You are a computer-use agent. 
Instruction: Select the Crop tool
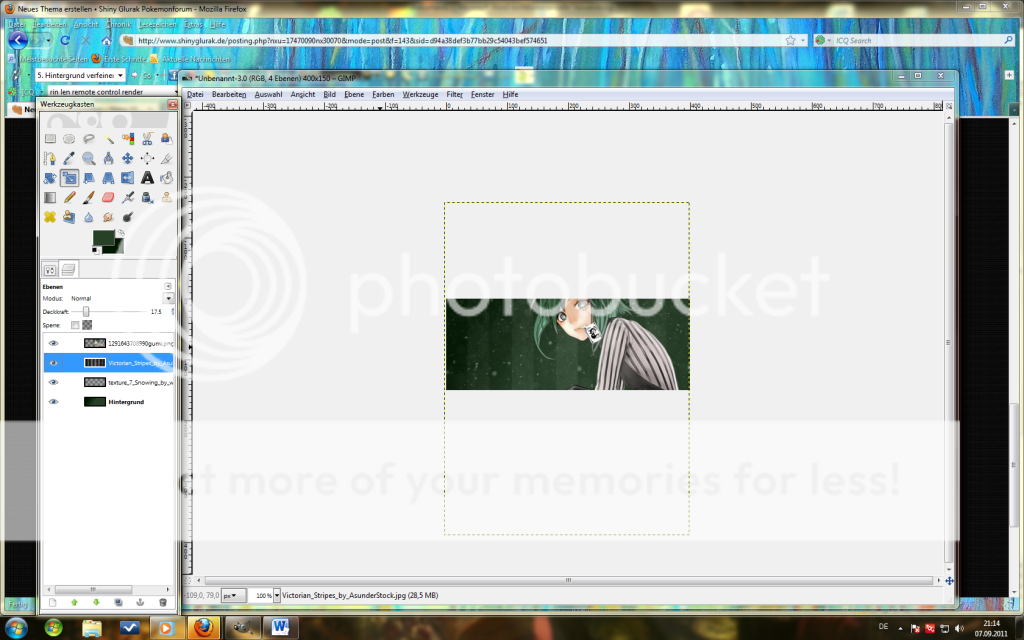click(x=167, y=158)
